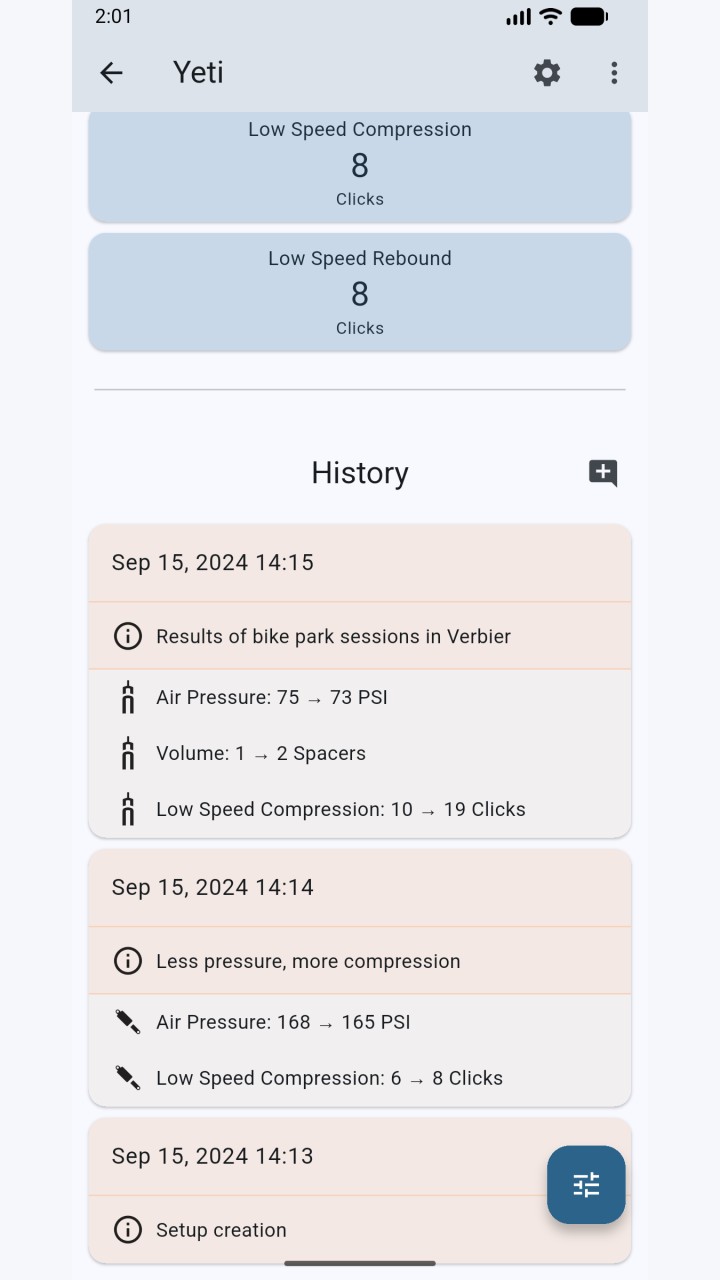The height and width of the screenshot is (1280, 720).
Task: Open the Low Speed Compression card
Action: click(x=360, y=164)
